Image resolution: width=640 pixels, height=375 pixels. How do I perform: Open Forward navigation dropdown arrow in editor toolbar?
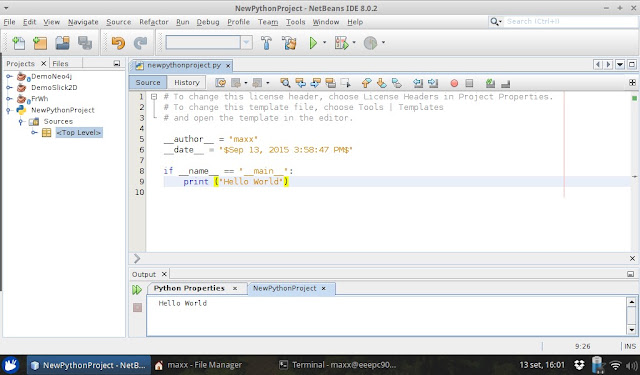268,83
